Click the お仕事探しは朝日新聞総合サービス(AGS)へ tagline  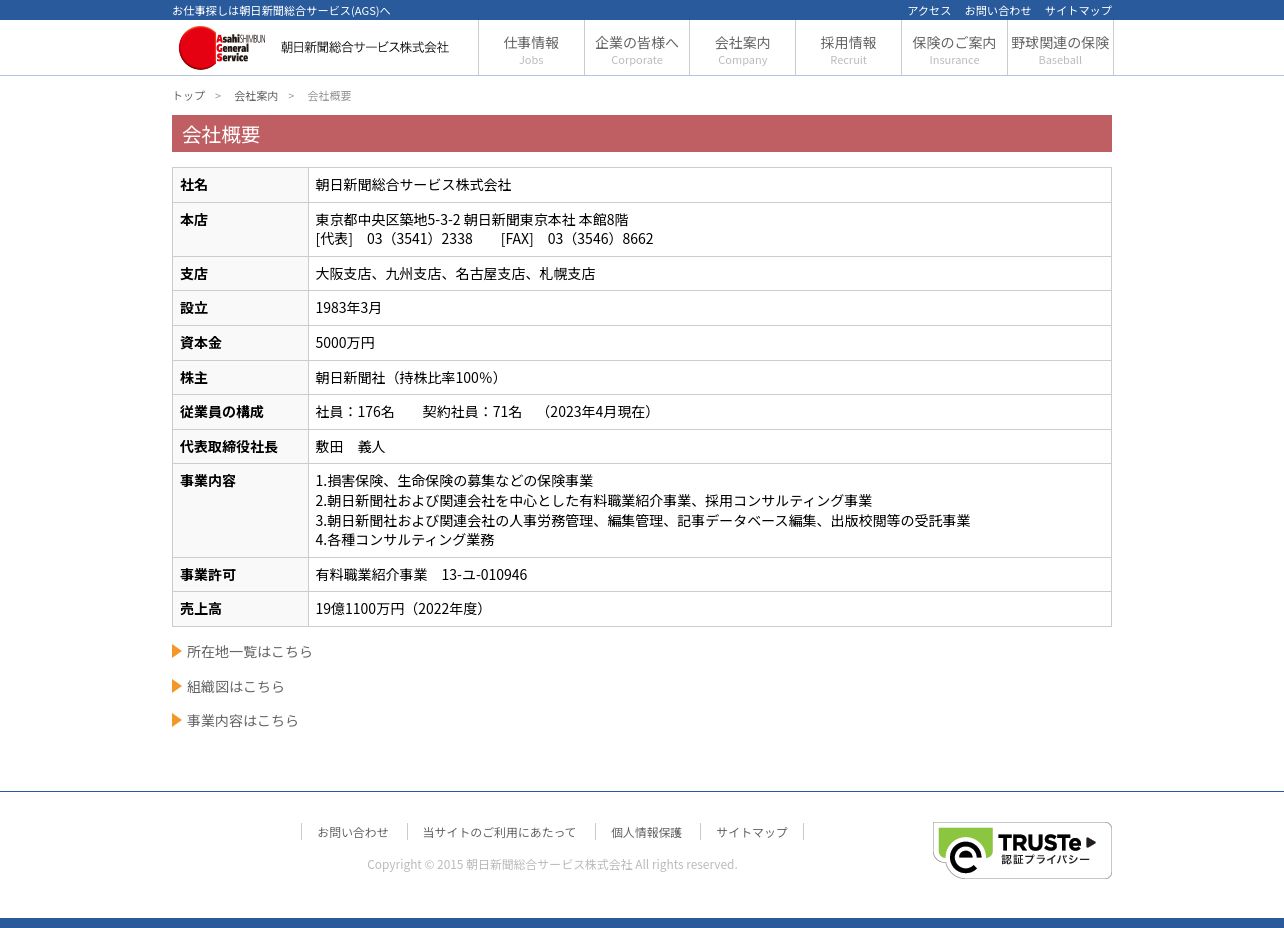[281, 10]
